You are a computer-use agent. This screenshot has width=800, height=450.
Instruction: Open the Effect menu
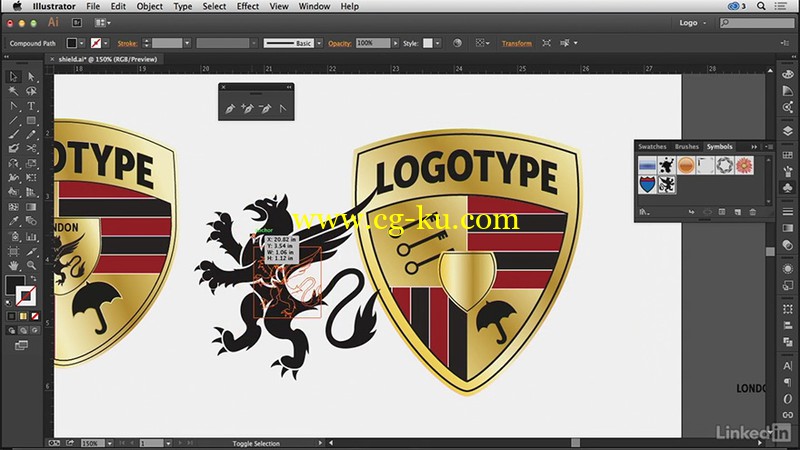(x=247, y=6)
